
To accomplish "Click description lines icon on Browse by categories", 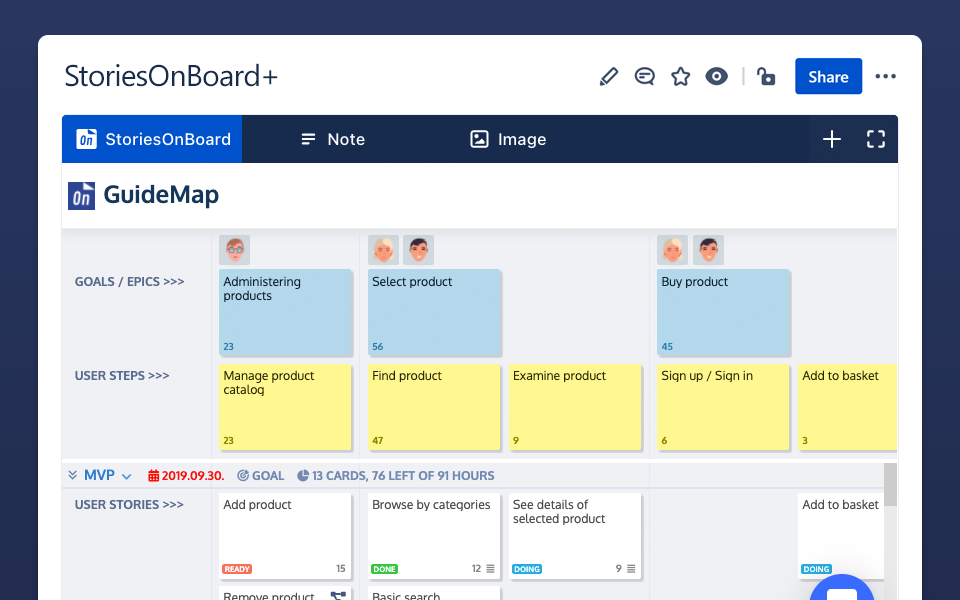I will [490, 569].
